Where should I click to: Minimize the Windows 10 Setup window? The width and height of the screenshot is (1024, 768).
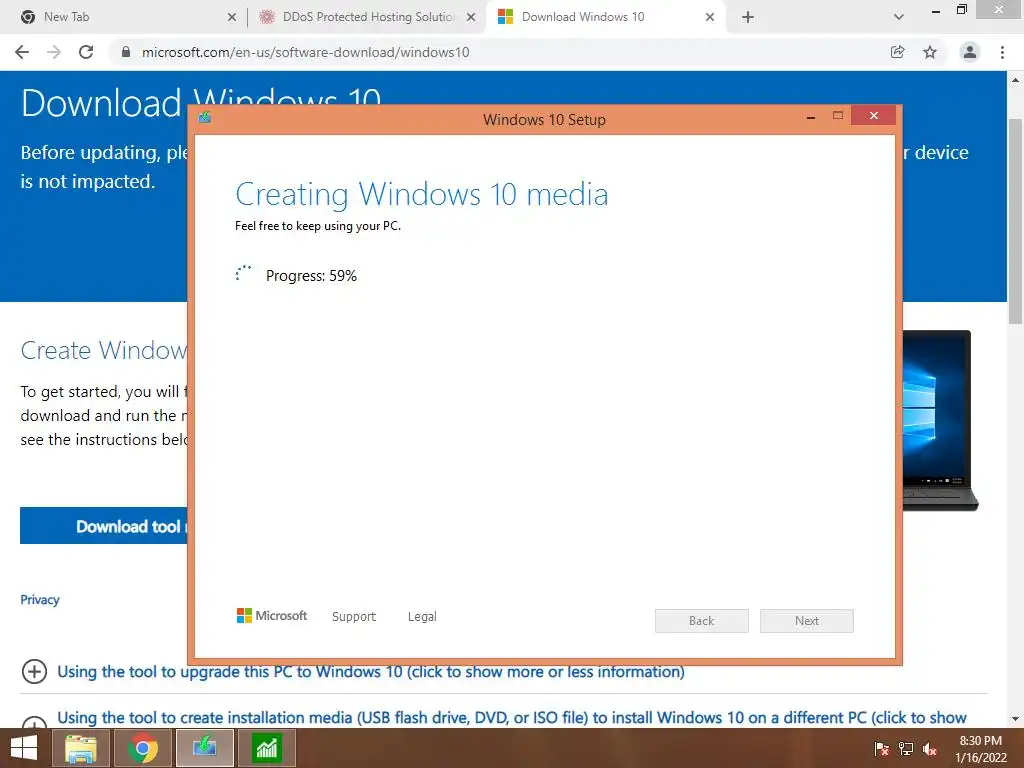[810, 116]
